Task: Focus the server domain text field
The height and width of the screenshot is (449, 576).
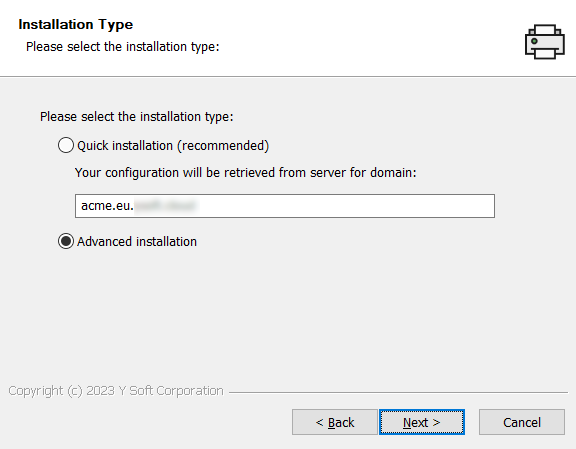Action: [285, 206]
